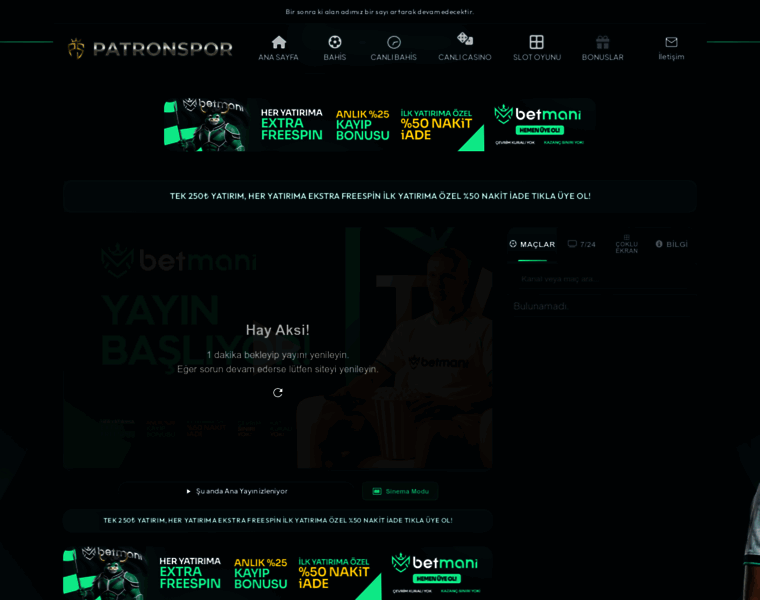Click the Bulunamadı text in match list
760x600 pixels.
click(x=540, y=306)
